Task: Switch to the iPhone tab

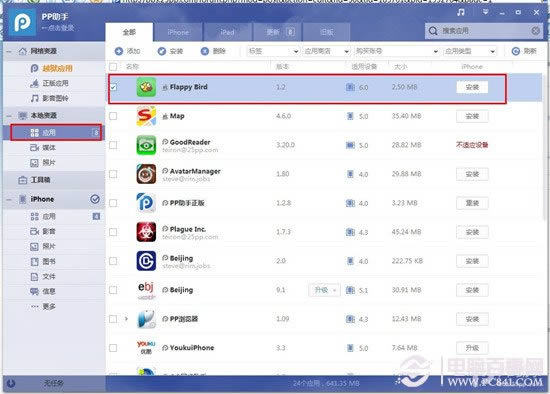Action: (178, 32)
